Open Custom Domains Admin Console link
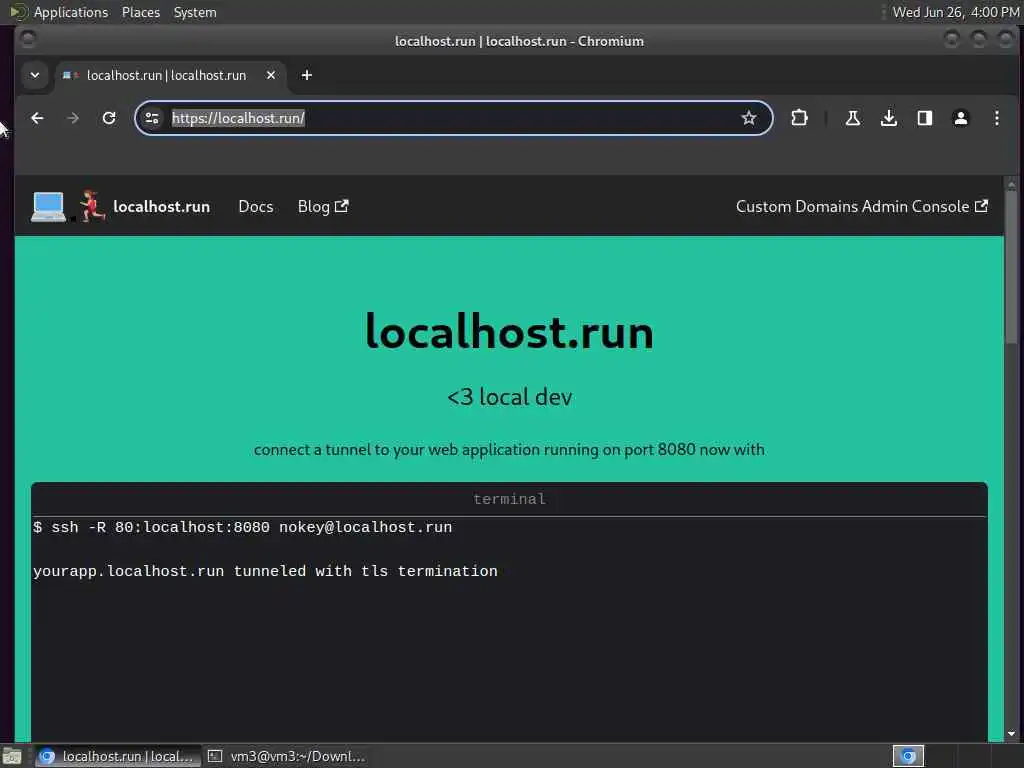The height and width of the screenshot is (768, 1024). [861, 206]
